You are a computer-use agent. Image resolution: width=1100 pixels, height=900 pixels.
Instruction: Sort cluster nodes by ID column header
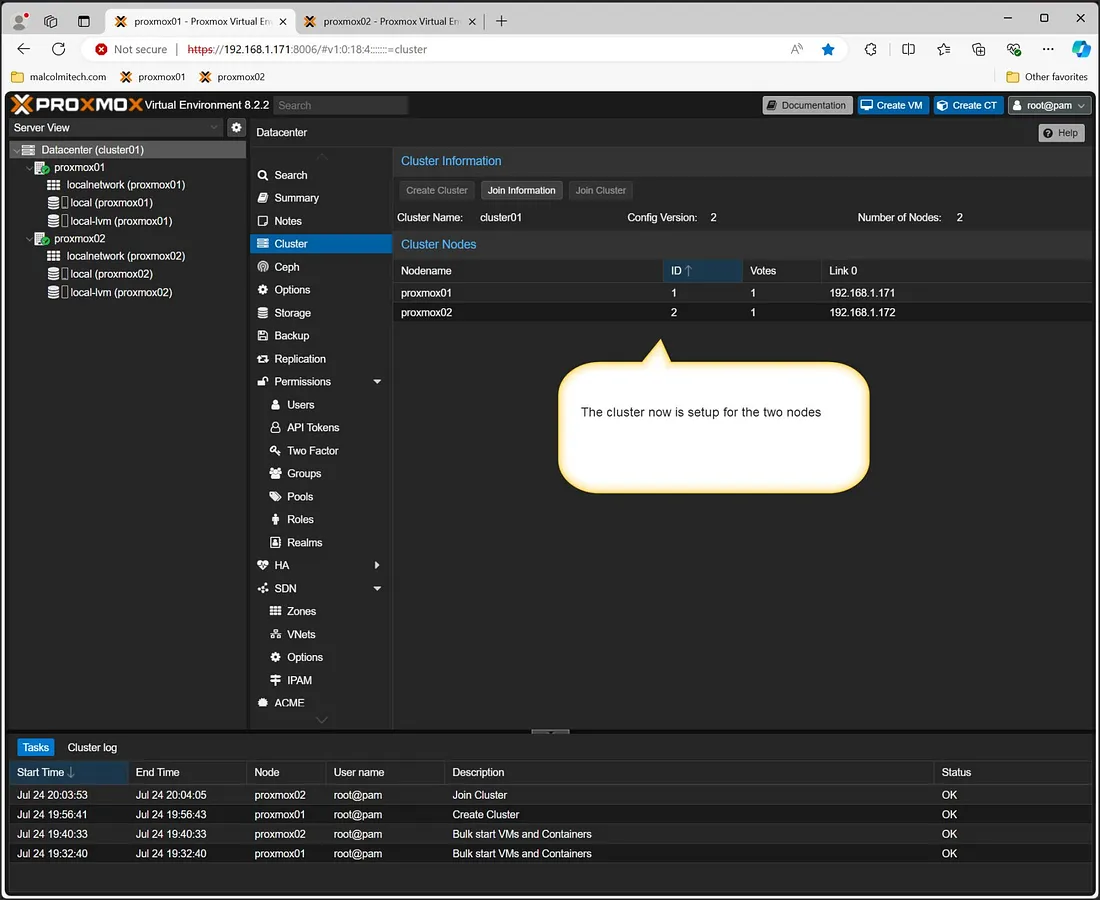702,270
